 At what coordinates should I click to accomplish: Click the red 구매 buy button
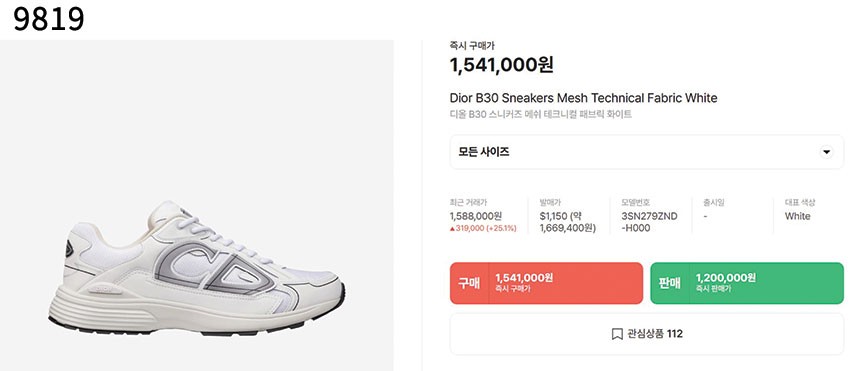click(546, 283)
